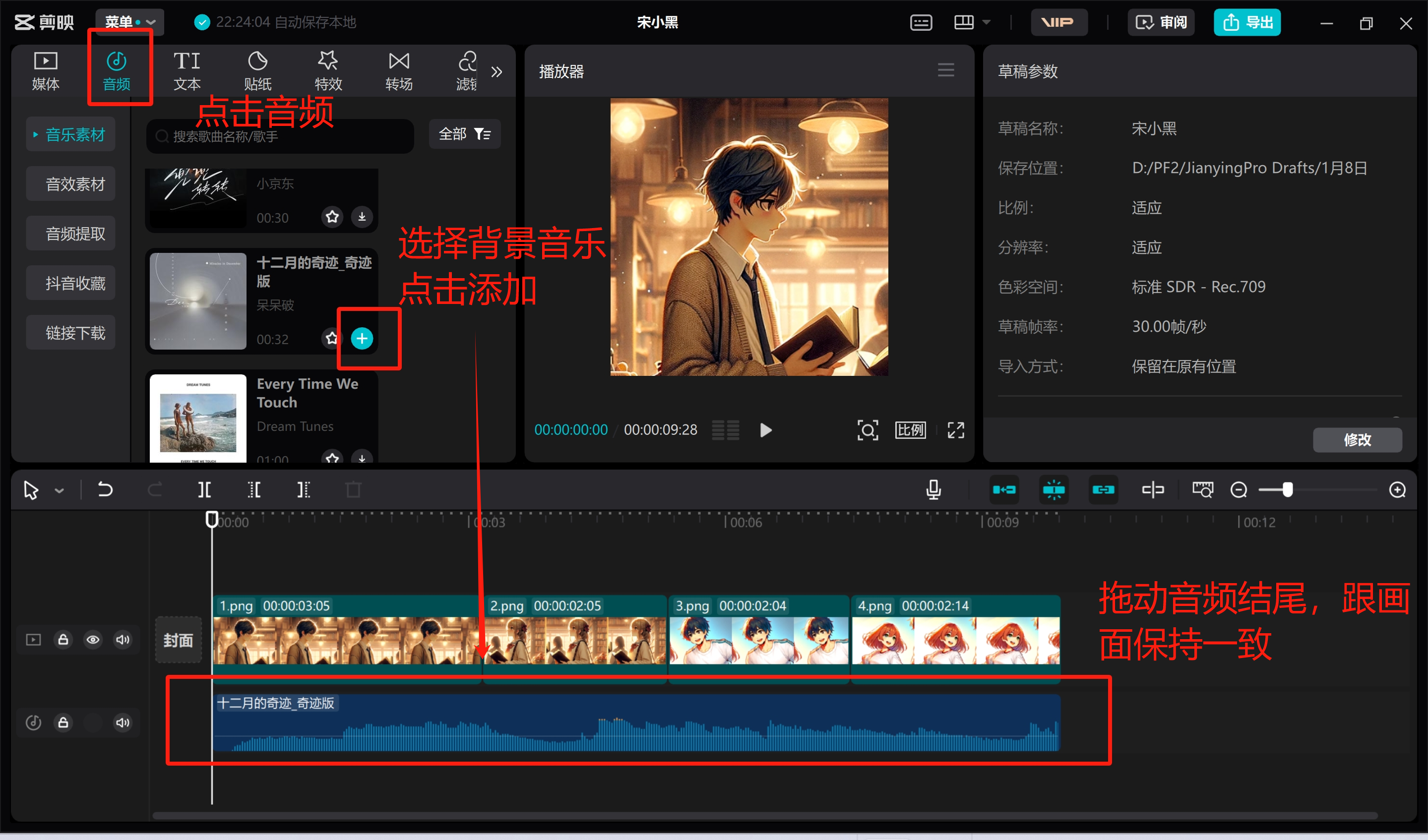This screenshot has width=1428, height=840.
Task: Open the 转场 transitions tab
Action: (399, 71)
